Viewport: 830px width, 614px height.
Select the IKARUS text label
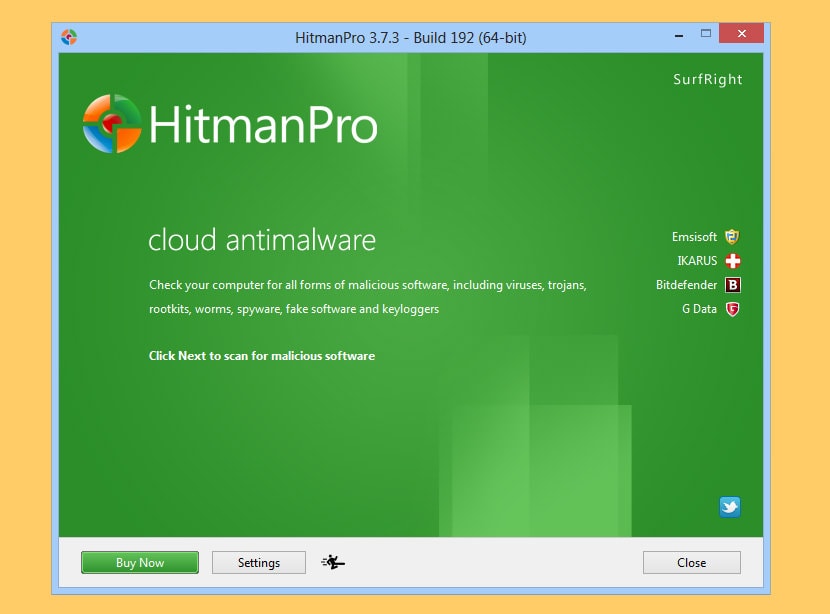tap(696, 261)
